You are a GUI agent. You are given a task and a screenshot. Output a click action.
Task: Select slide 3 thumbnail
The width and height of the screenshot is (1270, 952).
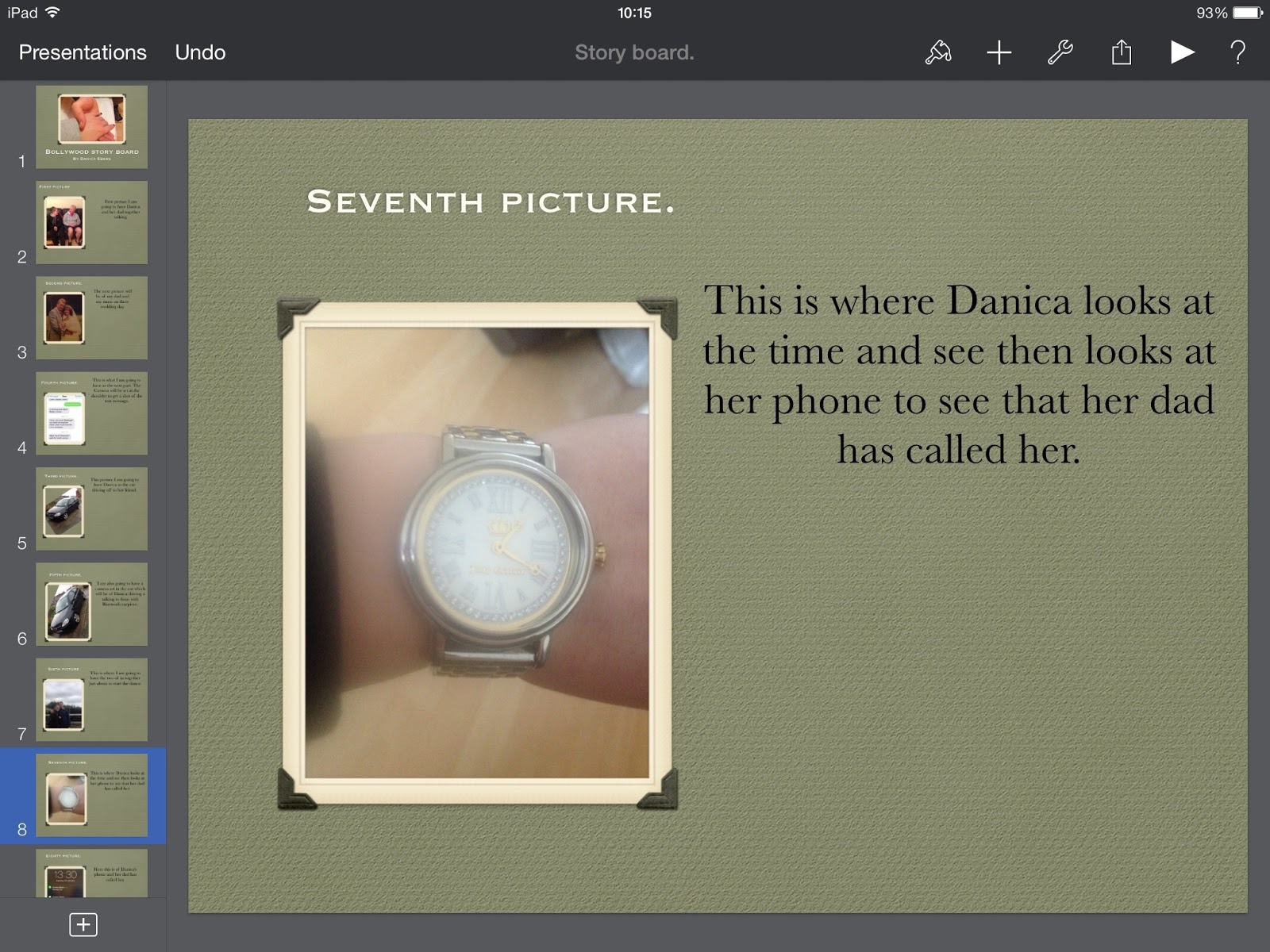coord(91,317)
